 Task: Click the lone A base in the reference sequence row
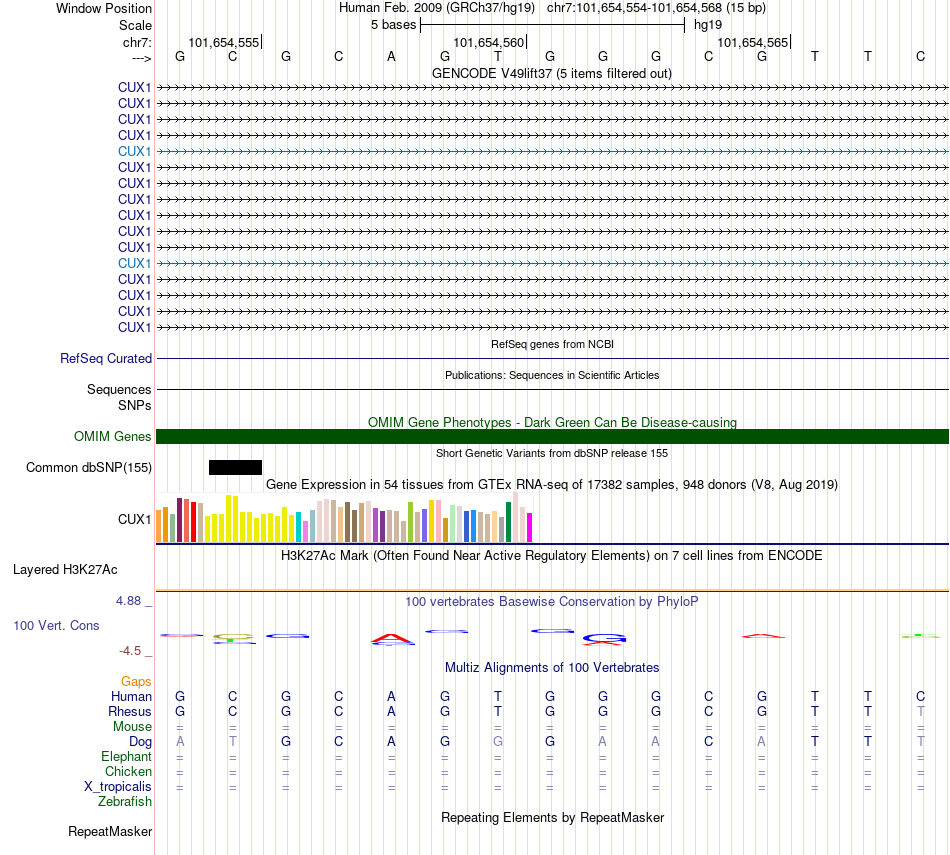point(391,56)
